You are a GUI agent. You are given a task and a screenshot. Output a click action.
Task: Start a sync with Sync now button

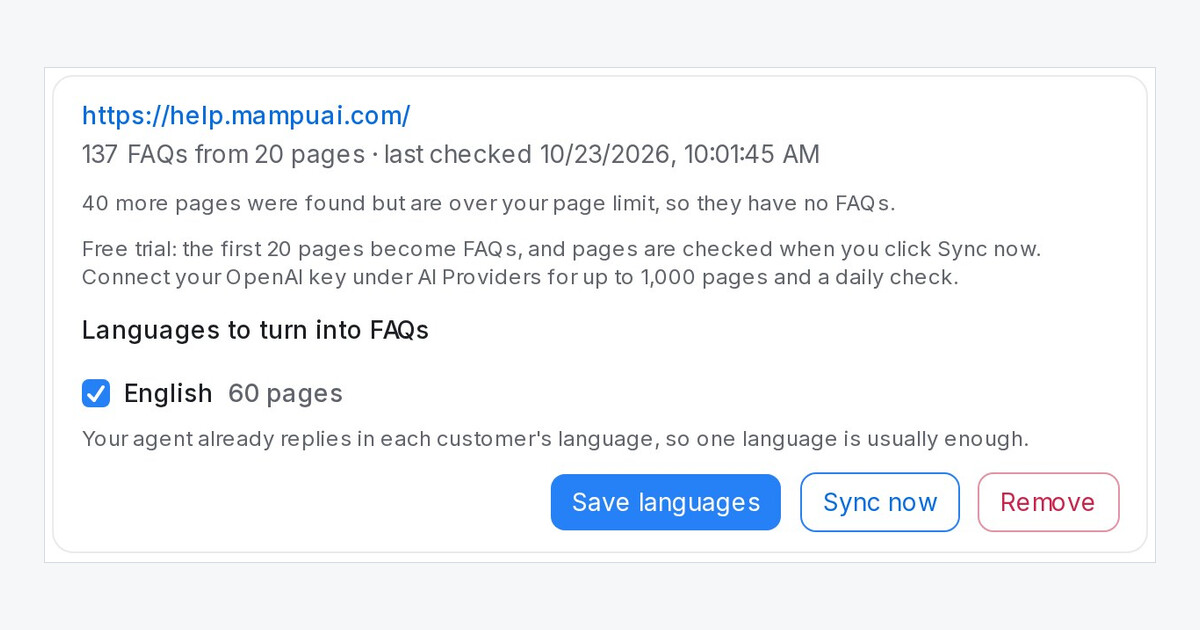click(880, 502)
